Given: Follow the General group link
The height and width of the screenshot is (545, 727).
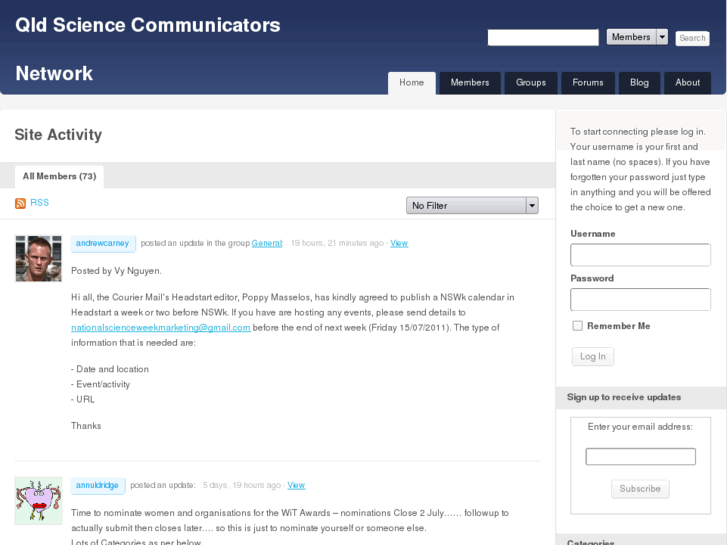Looking at the screenshot, I should (x=266, y=243).
